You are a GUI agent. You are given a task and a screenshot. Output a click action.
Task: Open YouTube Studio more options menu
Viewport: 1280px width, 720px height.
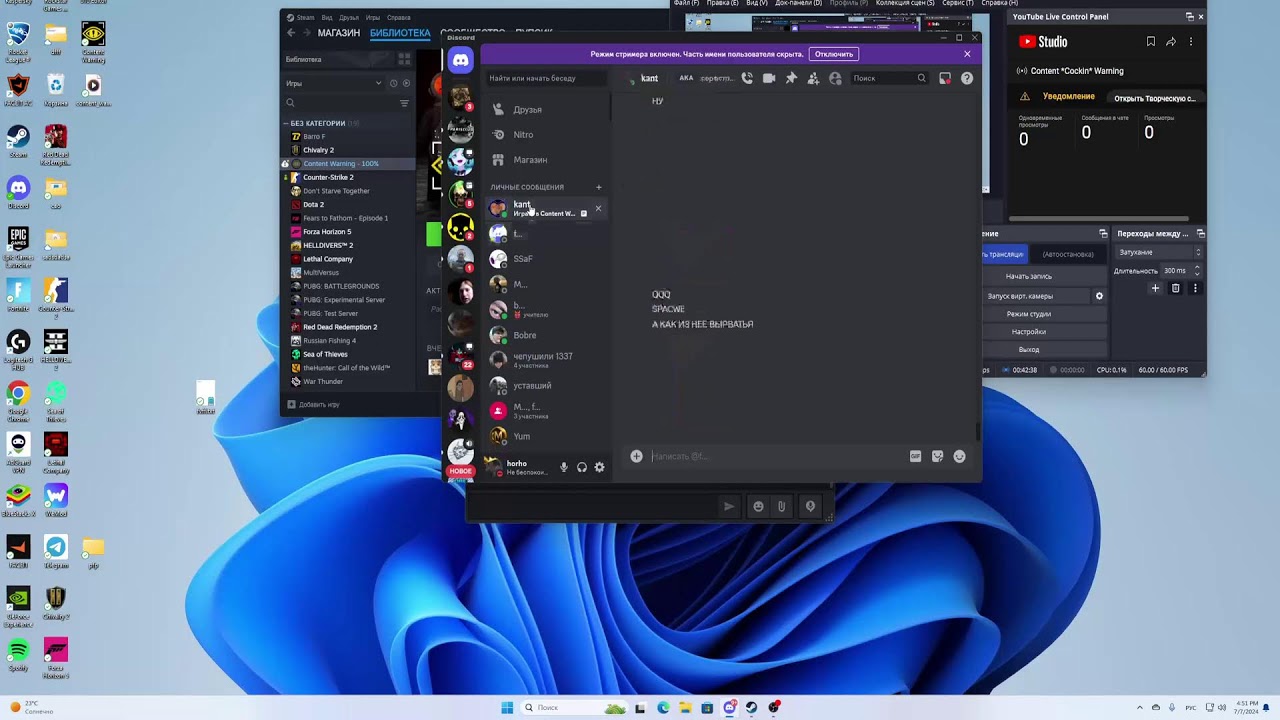1191,42
